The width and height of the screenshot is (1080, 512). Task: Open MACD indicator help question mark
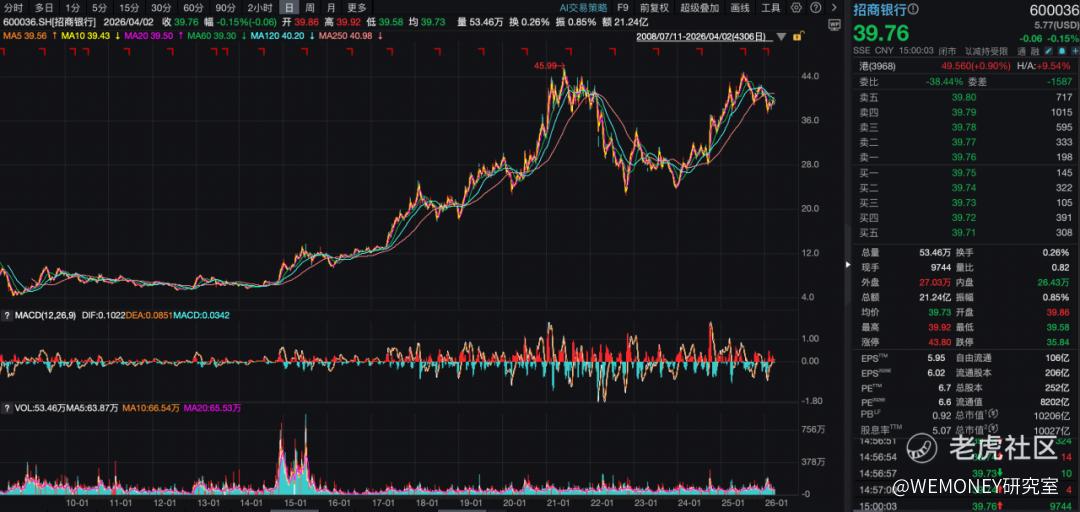click(x=6, y=315)
